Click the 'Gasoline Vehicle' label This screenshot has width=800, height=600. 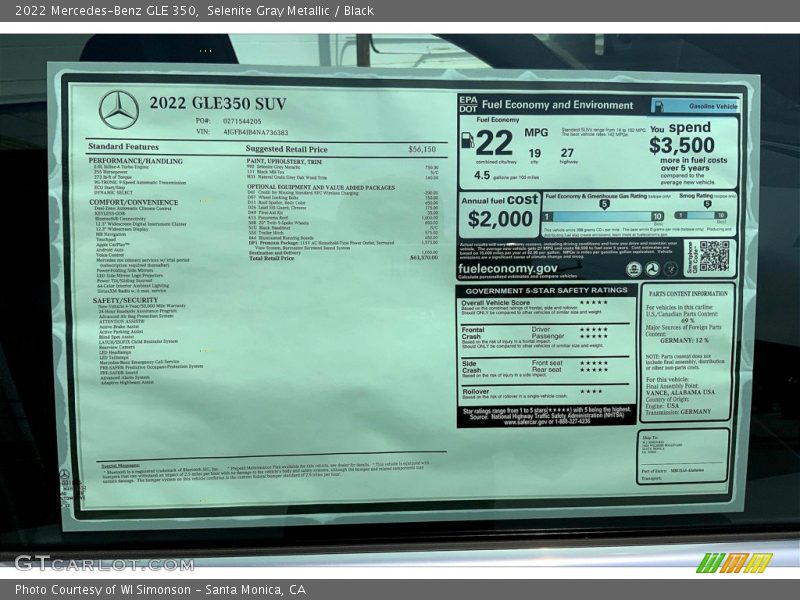pyautogui.click(x=713, y=106)
